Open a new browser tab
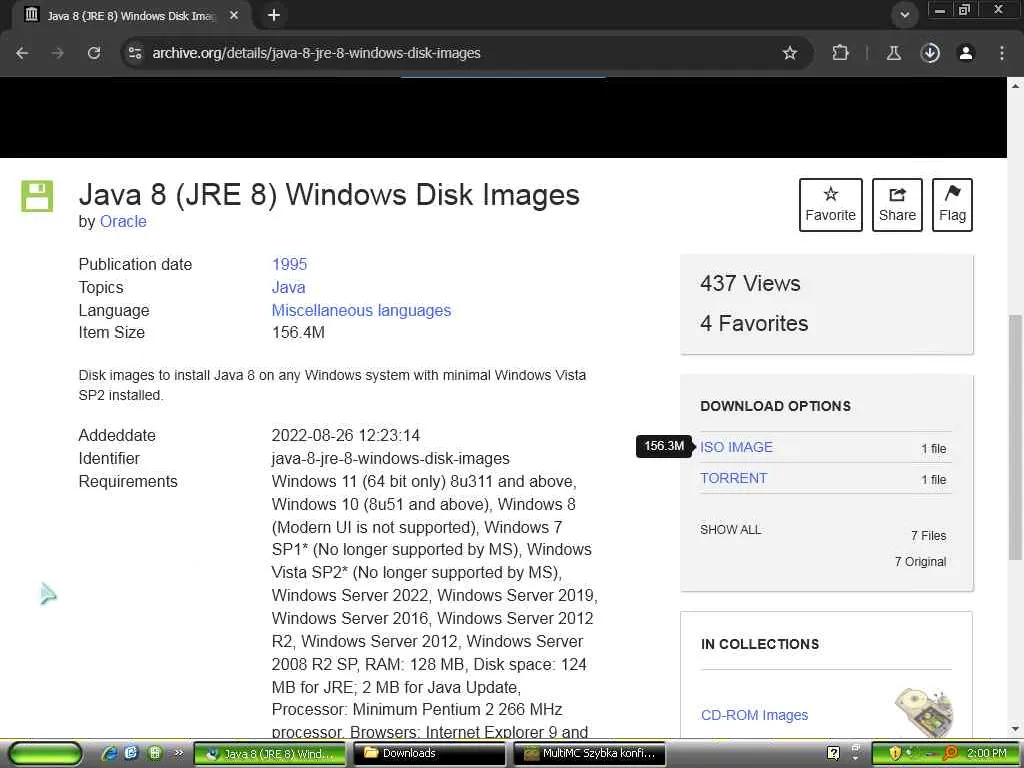 coord(274,15)
